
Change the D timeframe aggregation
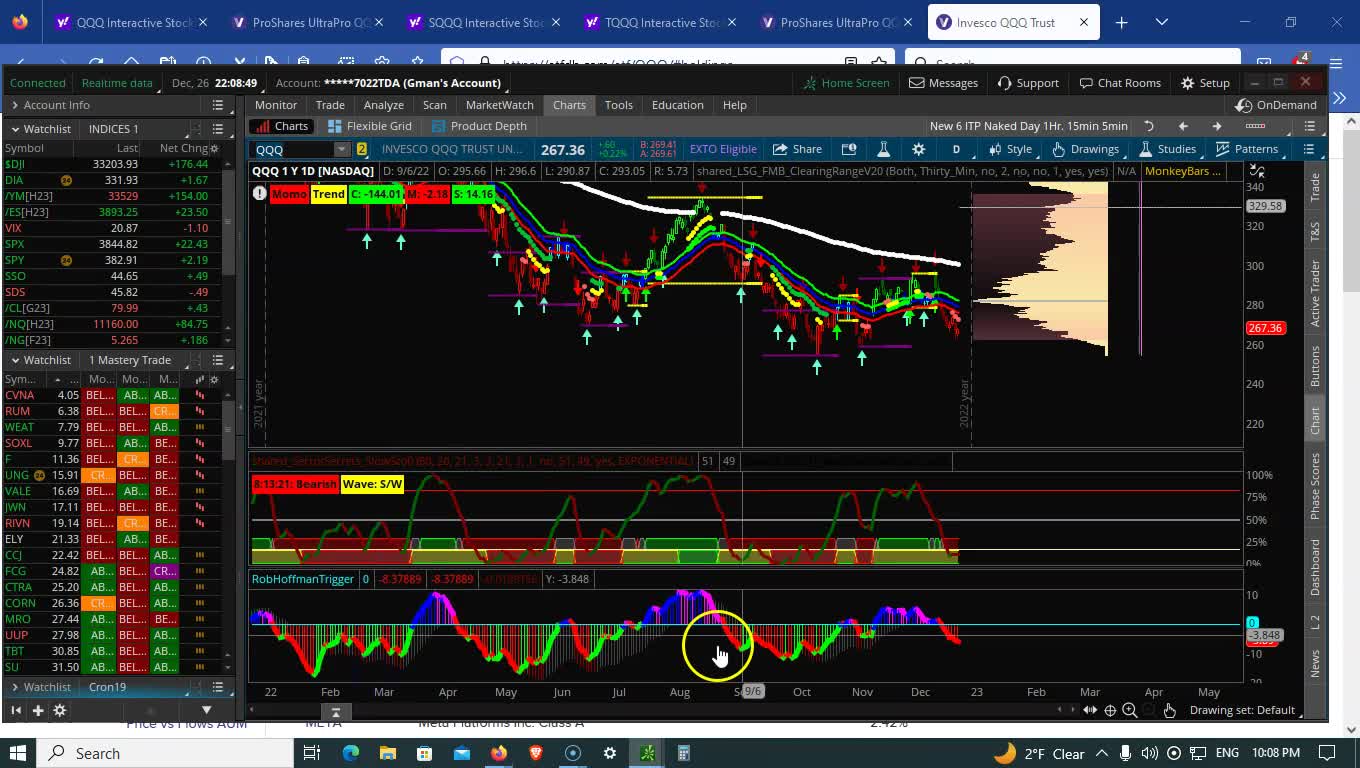click(956, 149)
